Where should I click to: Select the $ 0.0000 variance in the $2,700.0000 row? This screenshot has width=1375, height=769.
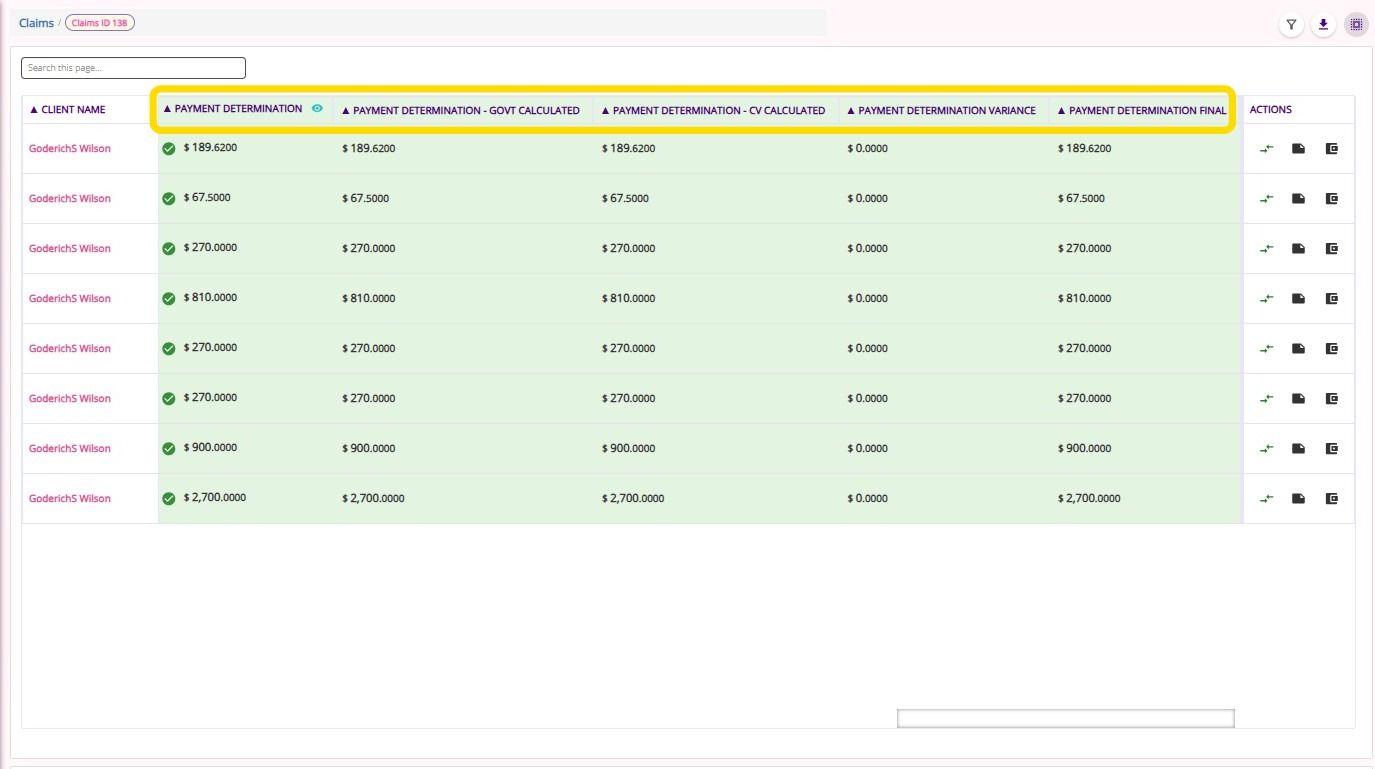[867, 499]
